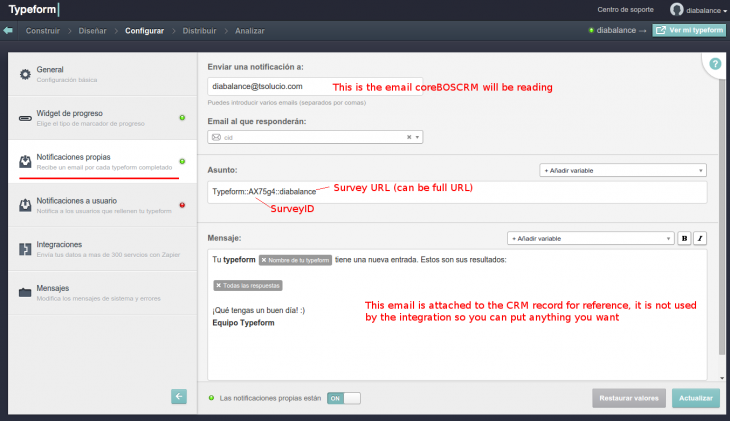Click inside the Mensaje text editor
The image size is (730, 421).
pos(457,314)
